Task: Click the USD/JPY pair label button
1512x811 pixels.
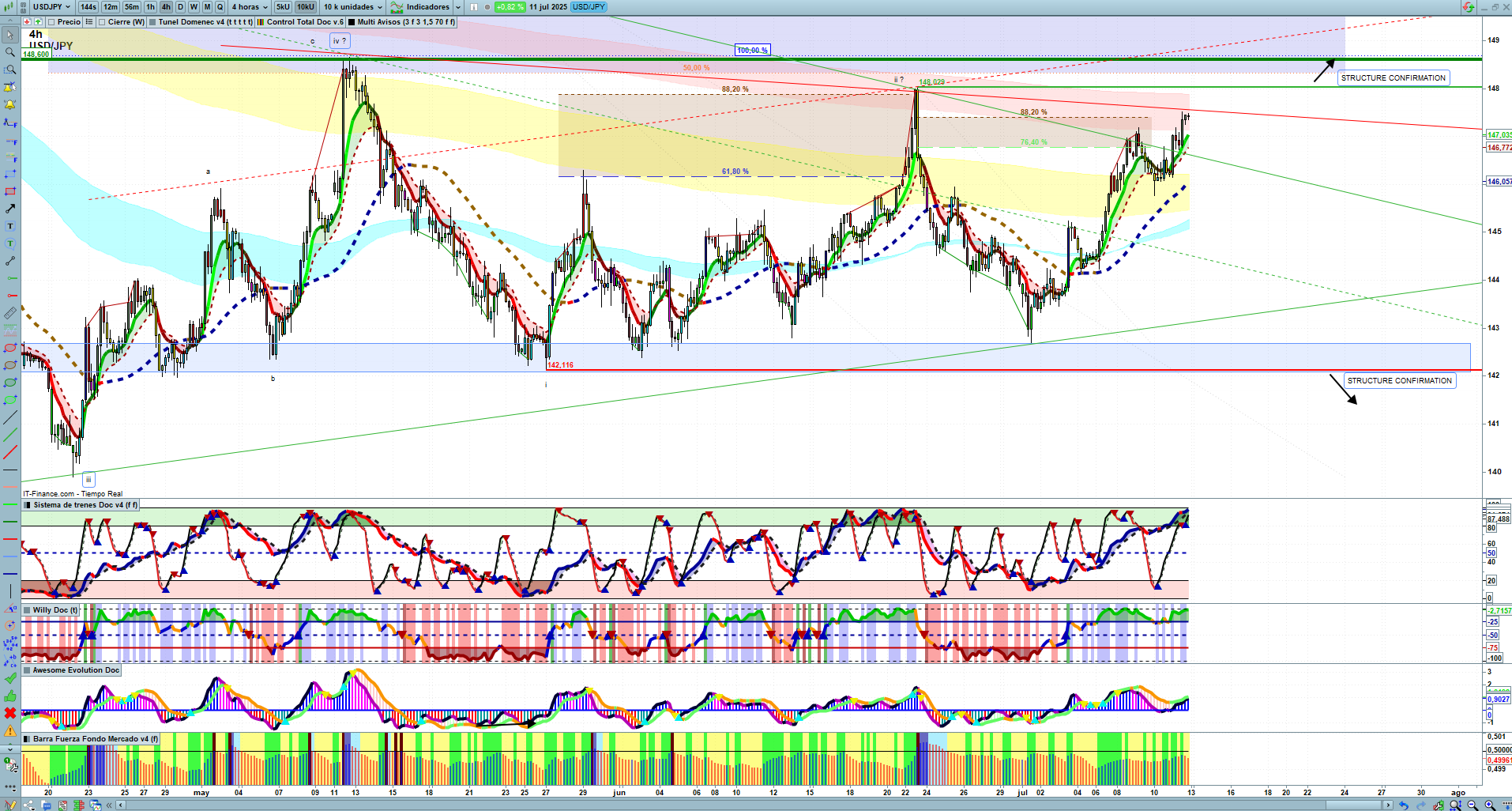Action: point(589,6)
